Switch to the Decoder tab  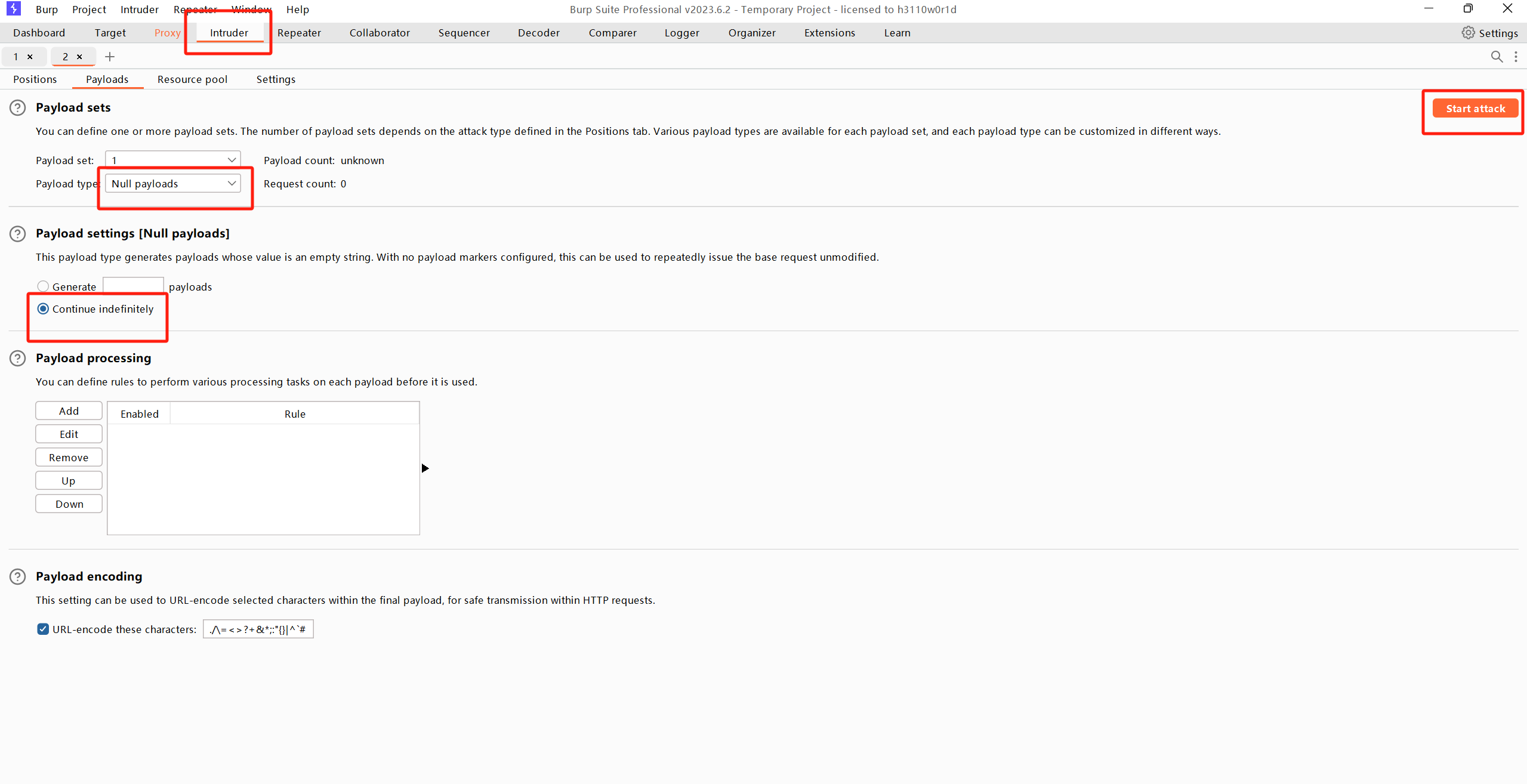tap(539, 33)
